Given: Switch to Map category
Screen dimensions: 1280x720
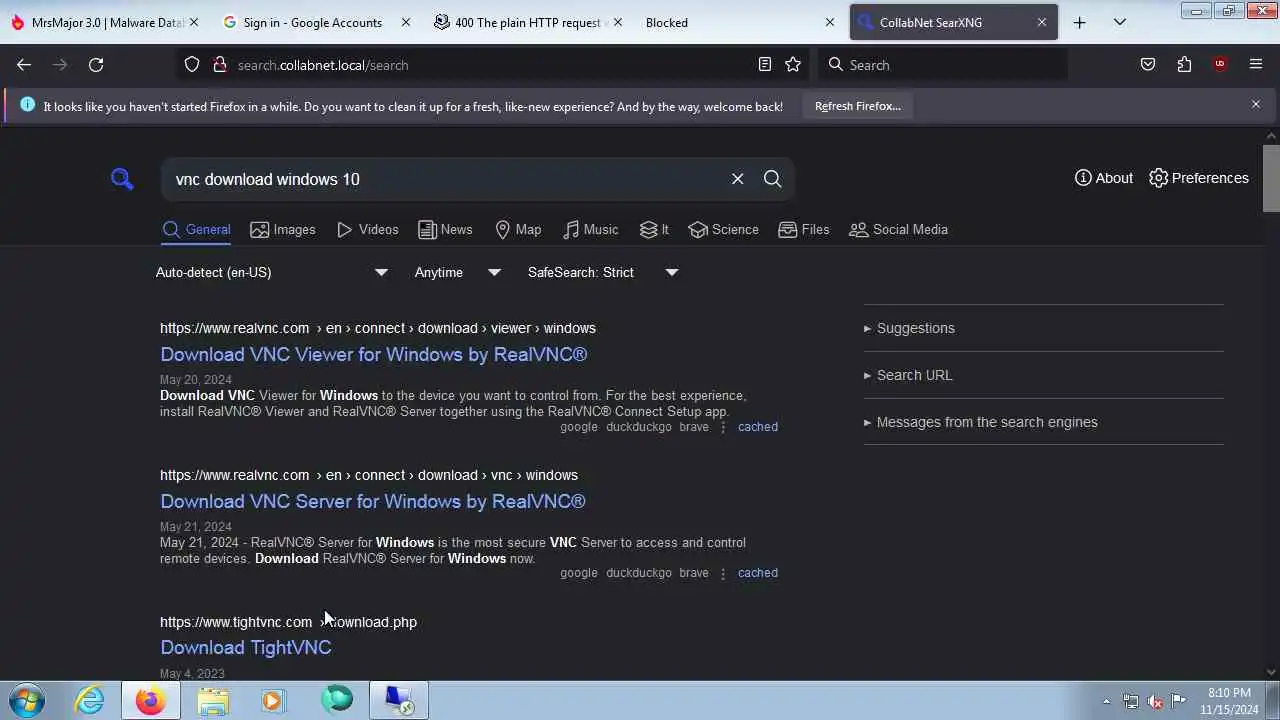Looking at the screenshot, I should 518,230.
